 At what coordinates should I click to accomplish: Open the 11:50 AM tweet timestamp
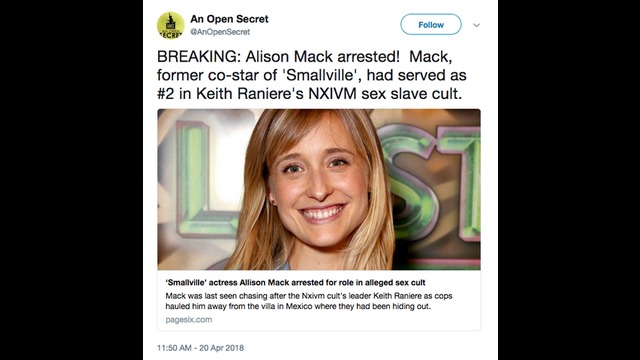coord(174,348)
